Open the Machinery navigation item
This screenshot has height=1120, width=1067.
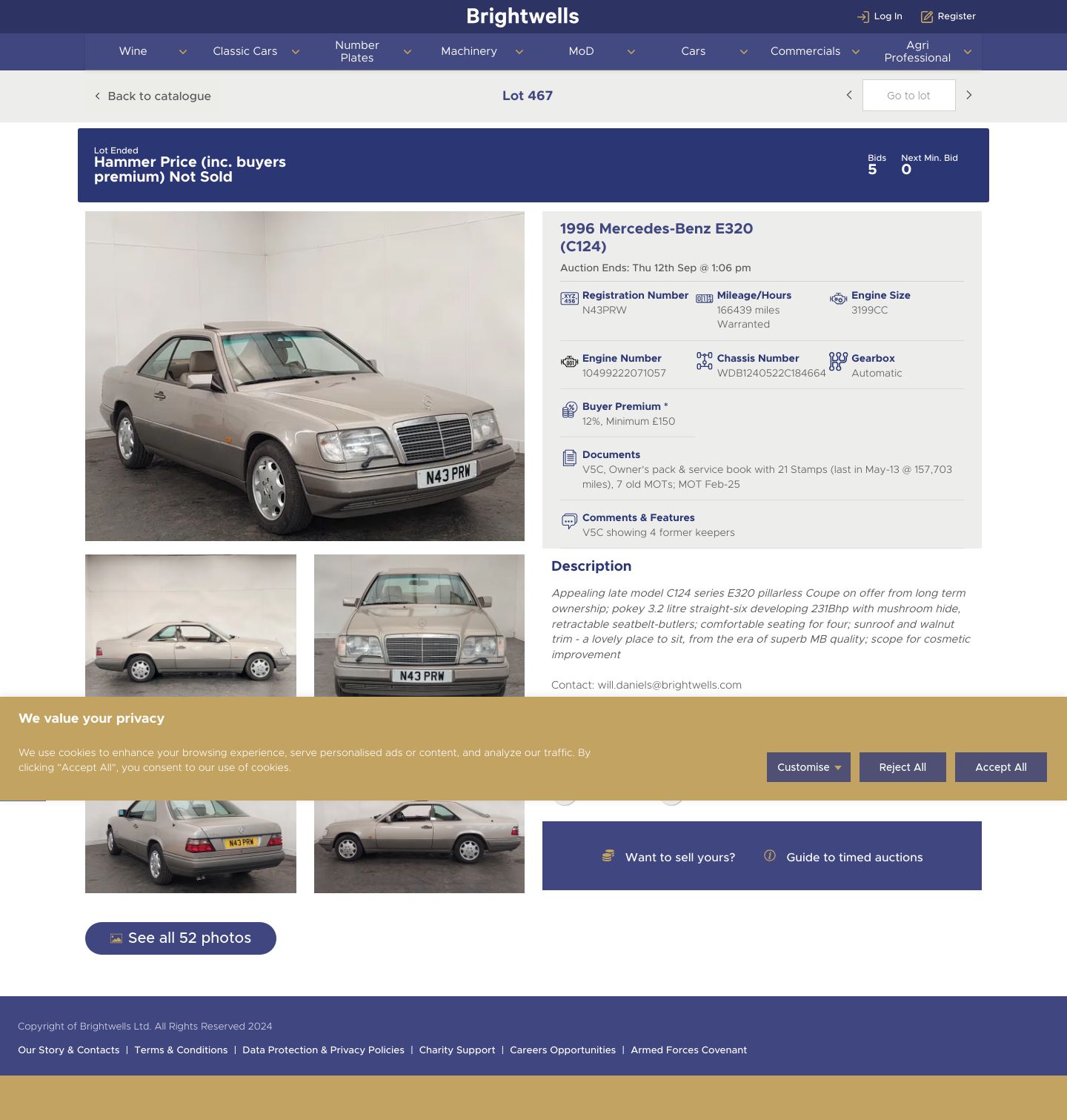coord(469,51)
